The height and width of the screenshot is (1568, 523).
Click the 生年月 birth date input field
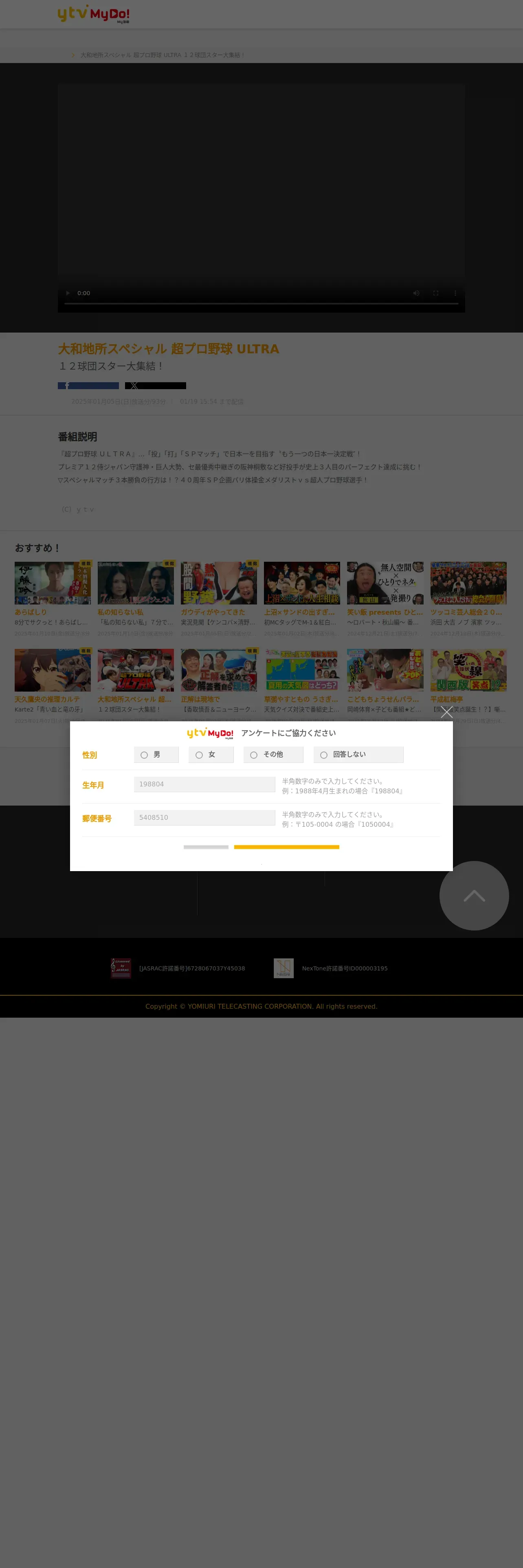coord(204,784)
